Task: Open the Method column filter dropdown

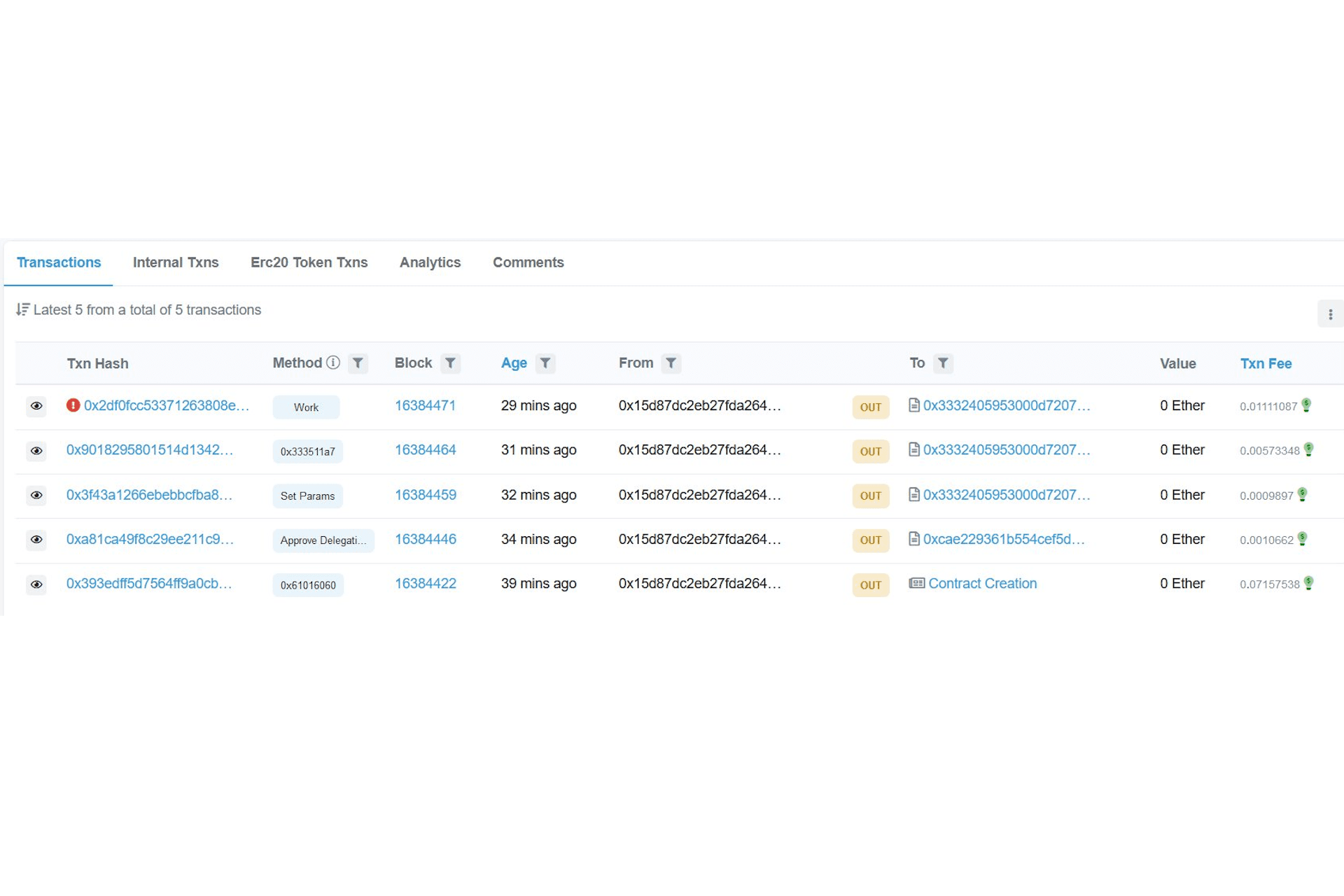Action: click(x=358, y=363)
